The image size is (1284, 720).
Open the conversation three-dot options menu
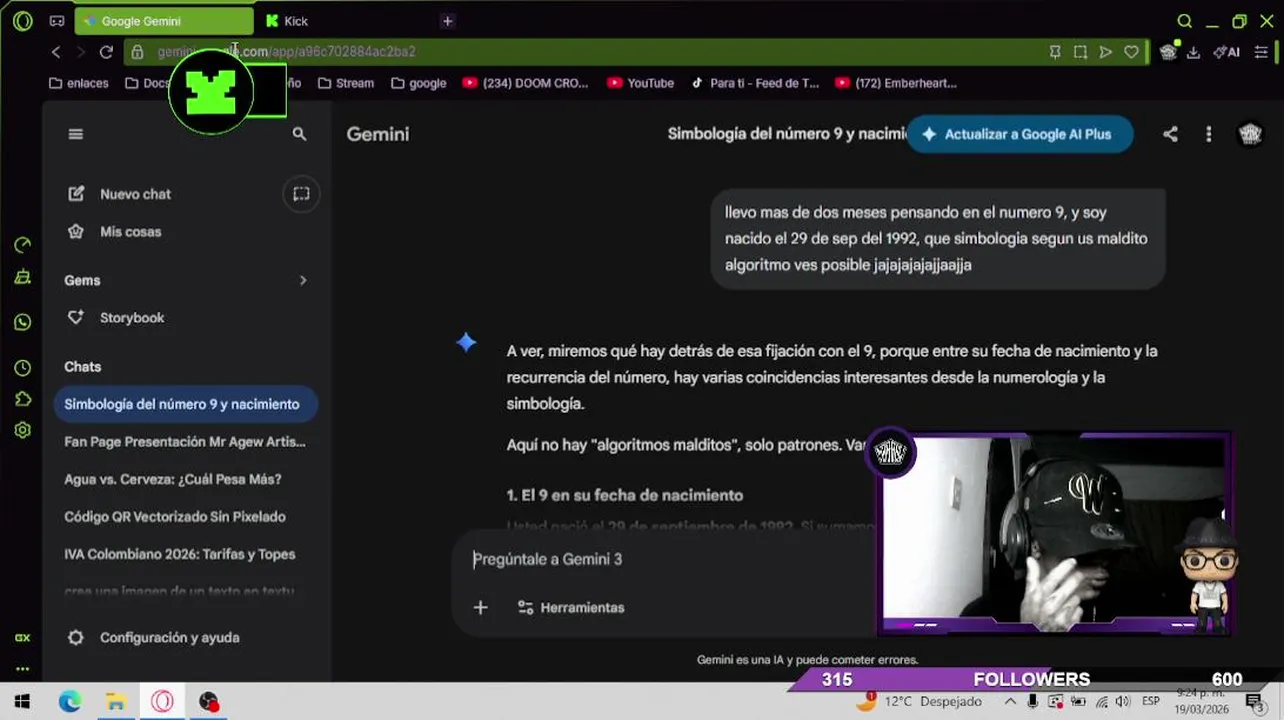coord(1208,134)
